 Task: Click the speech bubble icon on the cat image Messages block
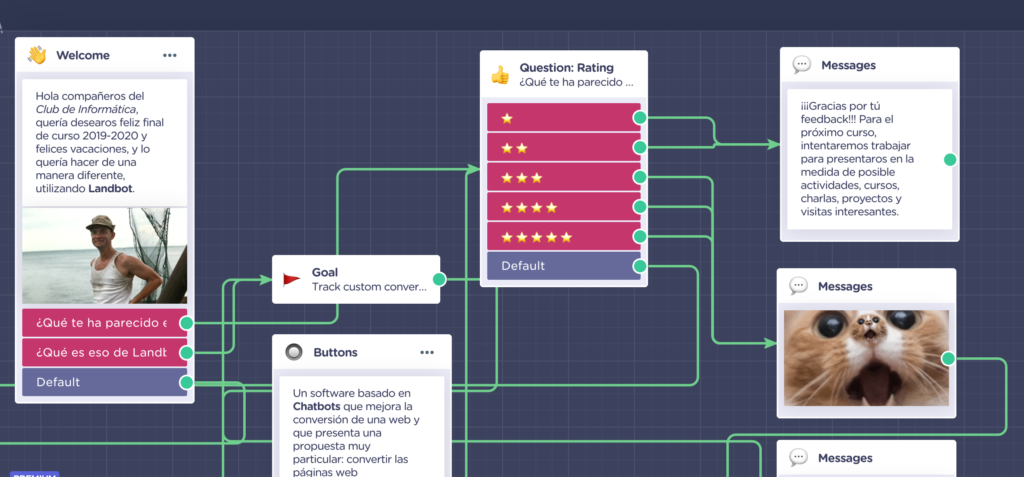coord(798,286)
